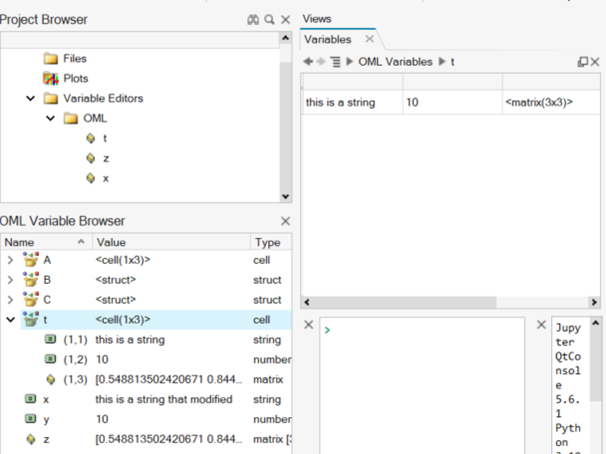Click inside the command console input area
The height and width of the screenshot is (454, 606).
coord(435,380)
